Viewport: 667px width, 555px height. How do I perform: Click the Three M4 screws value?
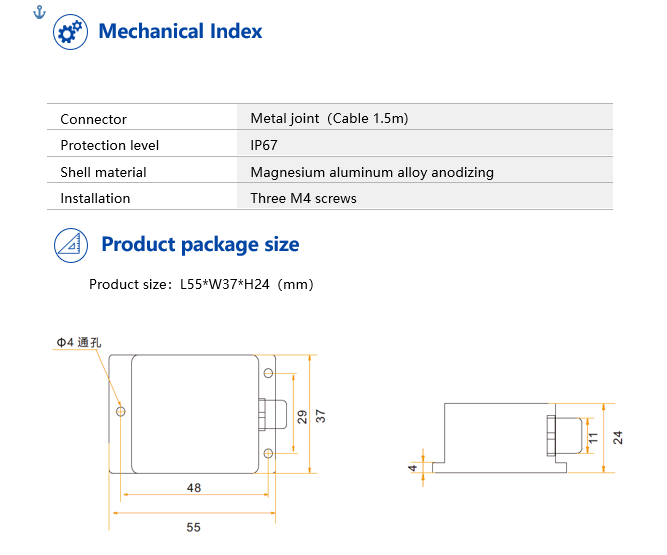(x=303, y=198)
